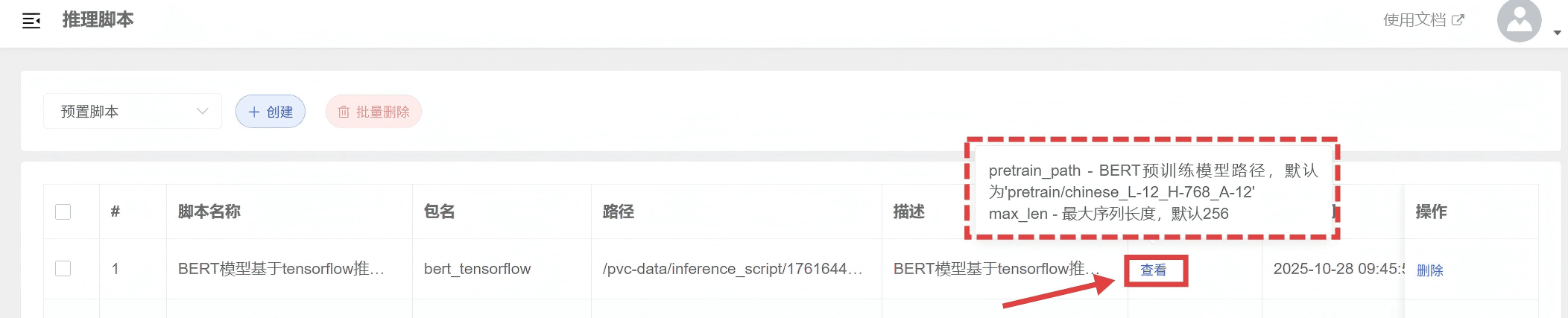Click the bert_tensorflow package name cell
The image size is (1568, 318).
pos(477,269)
